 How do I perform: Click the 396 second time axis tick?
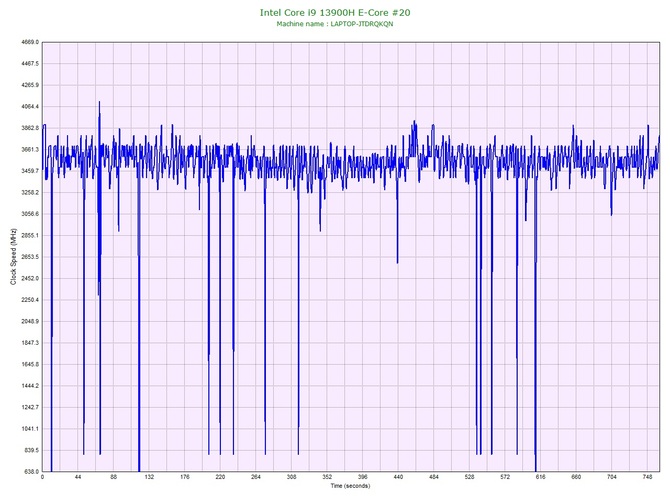click(x=362, y=478)
